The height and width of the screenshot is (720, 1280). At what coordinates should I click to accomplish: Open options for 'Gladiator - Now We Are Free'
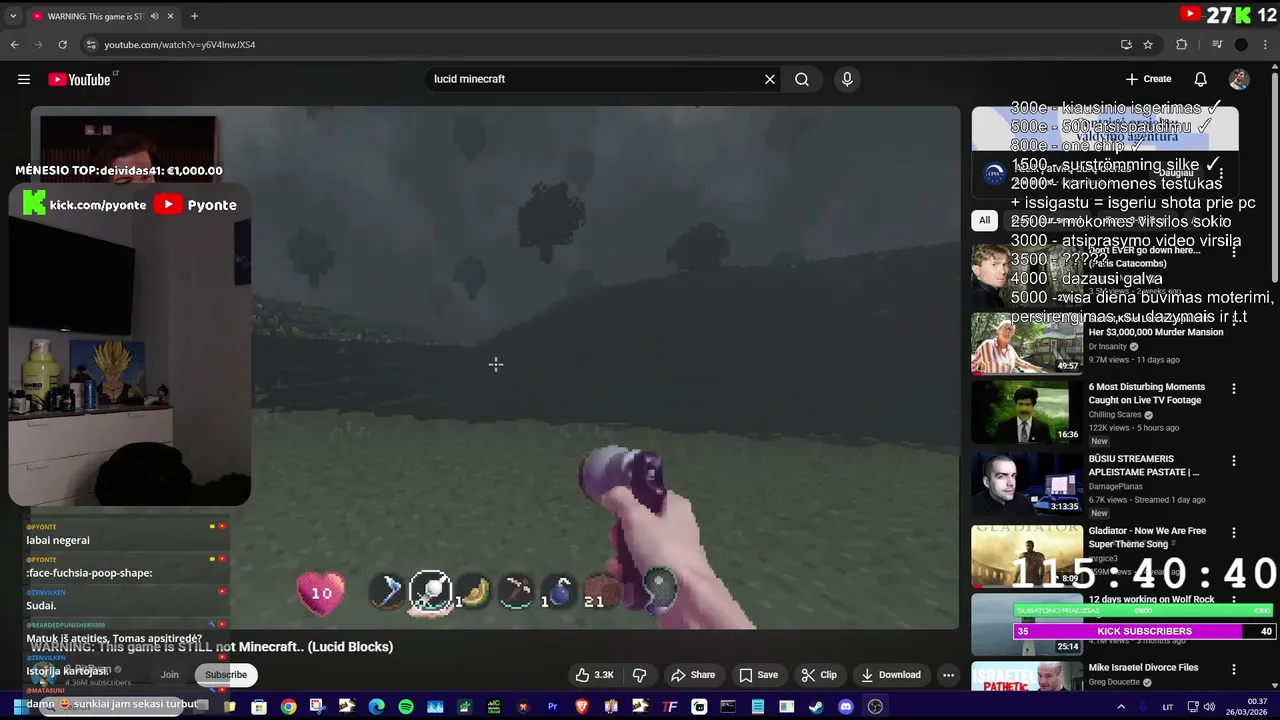[1234, 533]
